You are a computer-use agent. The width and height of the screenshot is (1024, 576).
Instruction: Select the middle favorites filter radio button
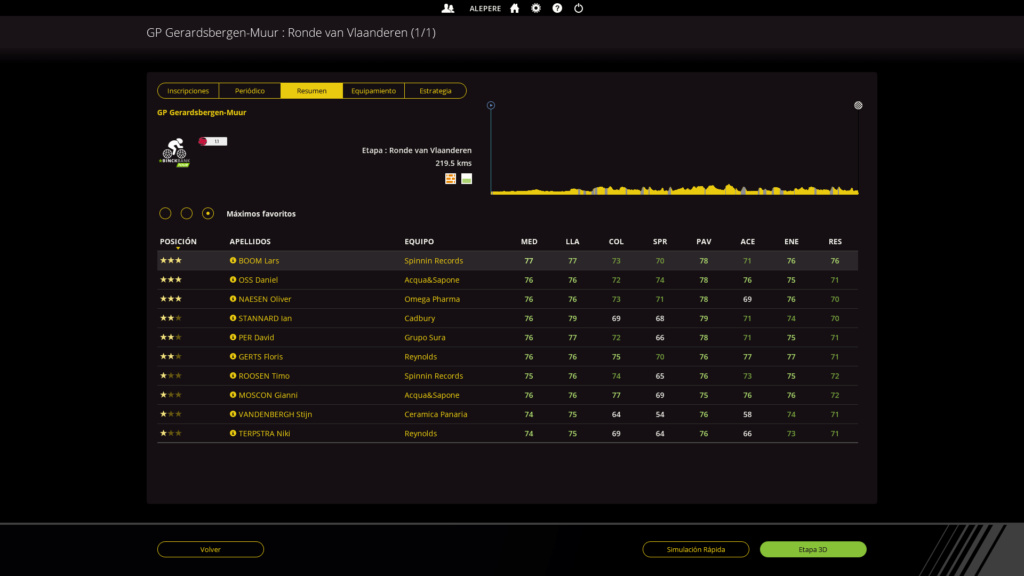tap(187, 214)
